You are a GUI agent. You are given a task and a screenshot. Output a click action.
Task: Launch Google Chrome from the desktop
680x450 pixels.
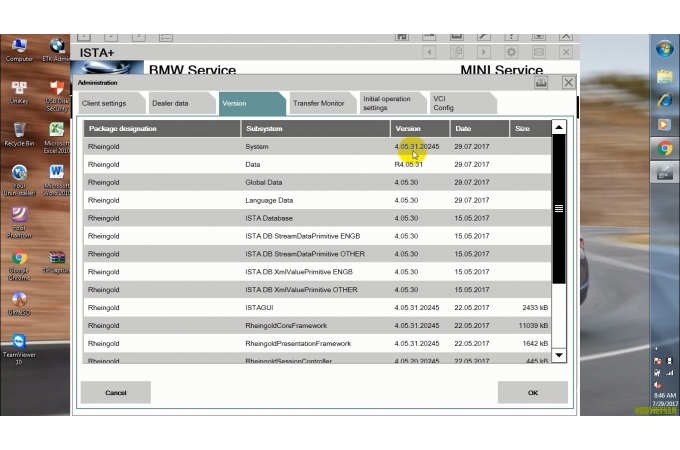click(x=19, y=265)
